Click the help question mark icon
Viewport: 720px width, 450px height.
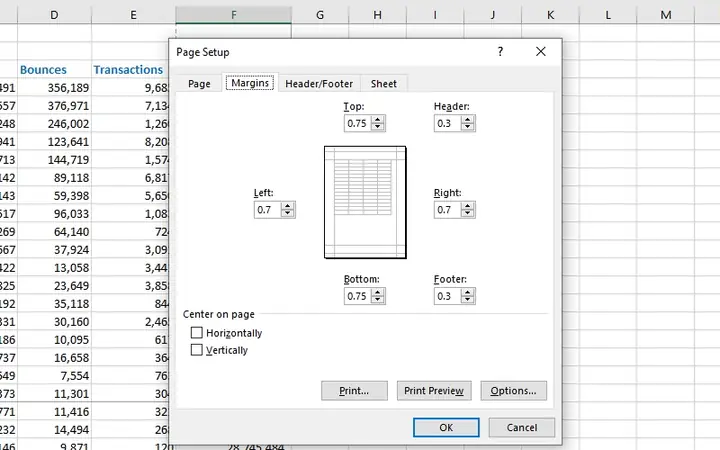tap(500, 51)
